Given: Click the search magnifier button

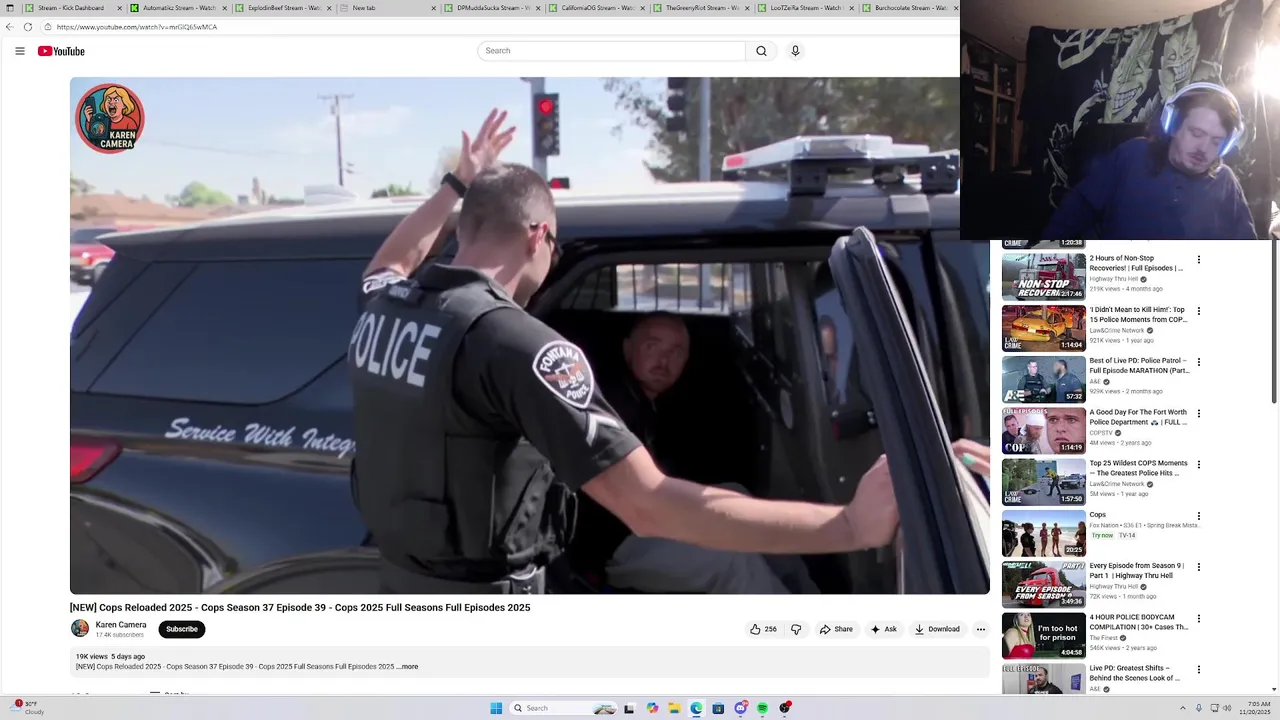Looking at the screenshot, I should (761, 51).
